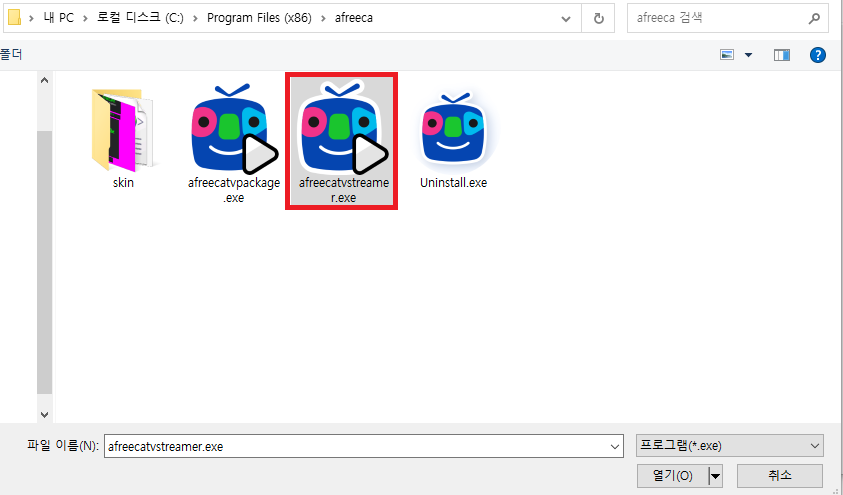Click the search magnifier icon
This screenshot has height=495, width=843.
814,19
